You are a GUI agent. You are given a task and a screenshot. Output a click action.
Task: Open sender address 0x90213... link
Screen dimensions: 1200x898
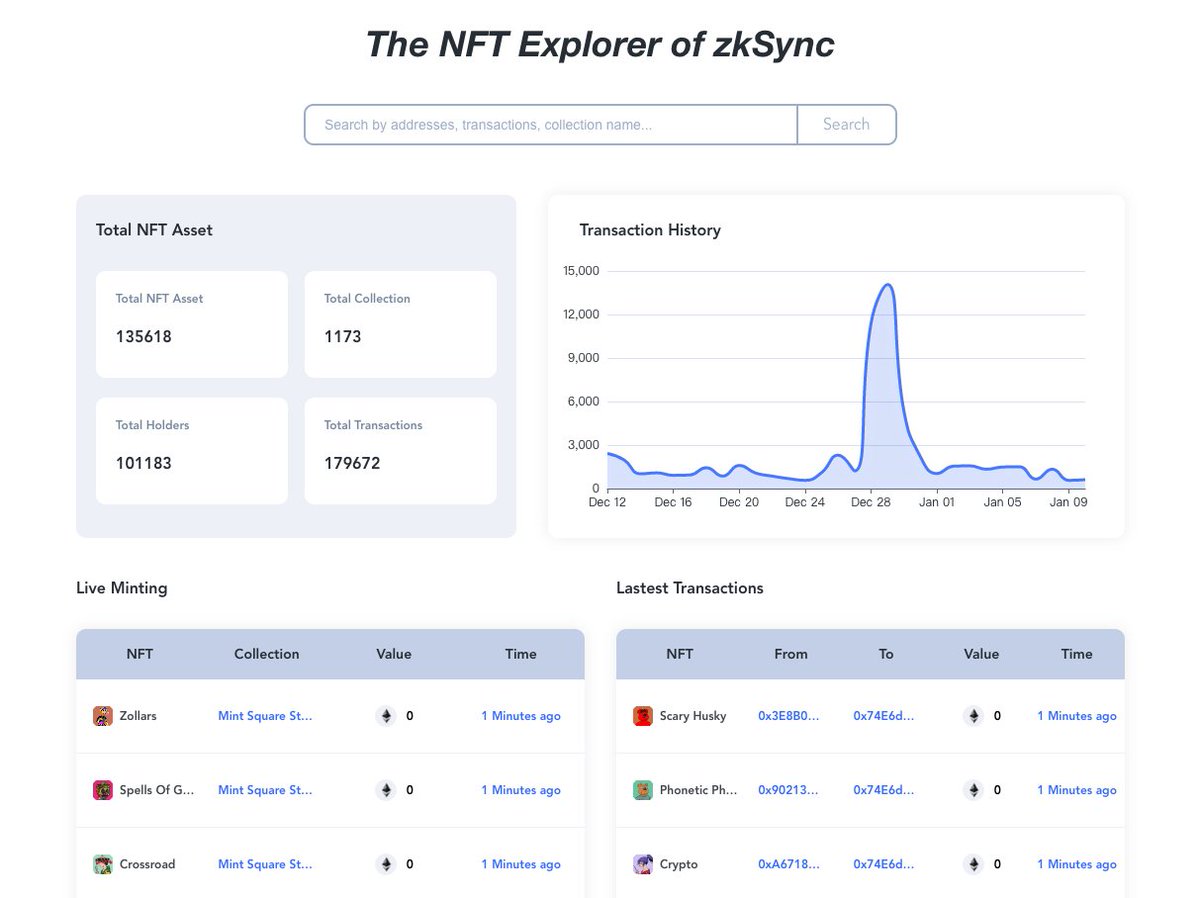tap(788, 790)
